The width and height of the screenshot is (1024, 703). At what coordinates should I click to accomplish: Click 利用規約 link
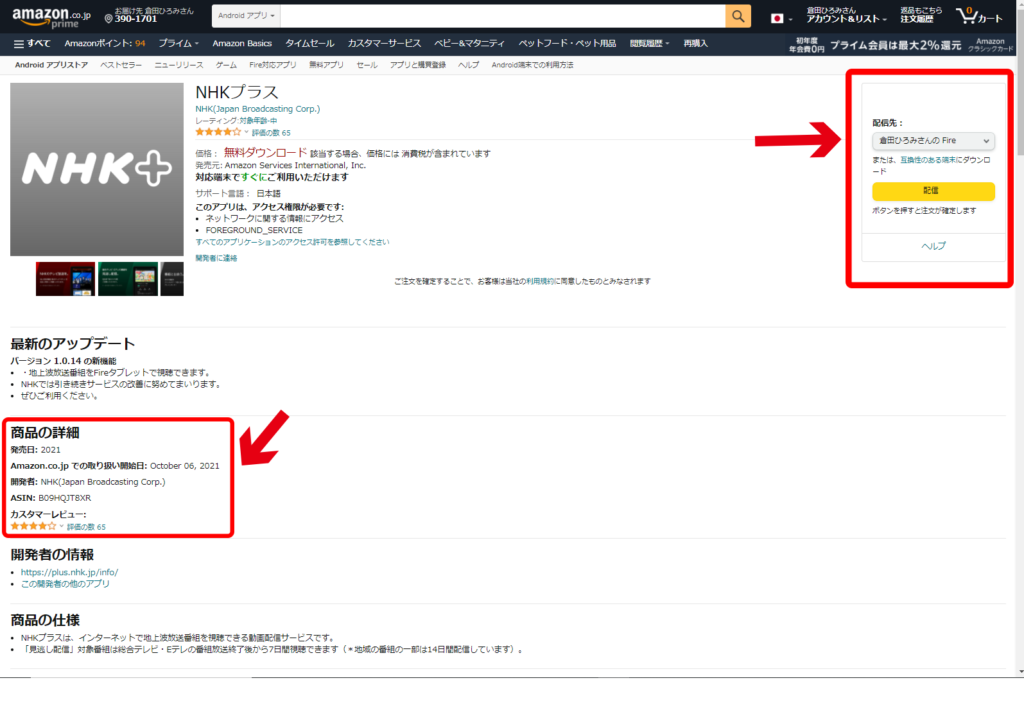pyautogui.click(x=540, y=281)
